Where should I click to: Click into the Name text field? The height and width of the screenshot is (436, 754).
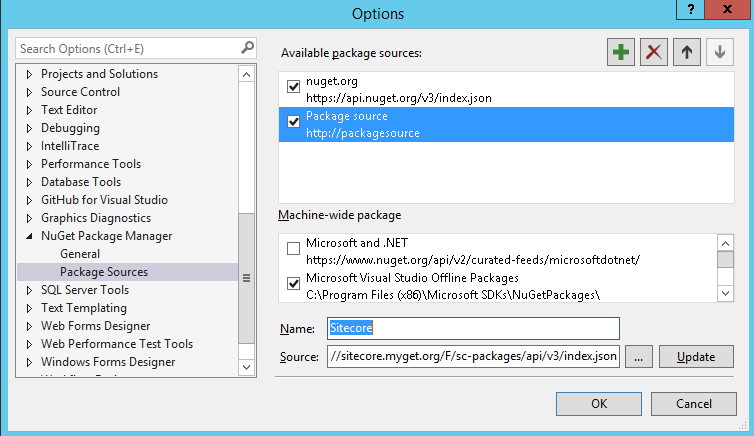472,328
